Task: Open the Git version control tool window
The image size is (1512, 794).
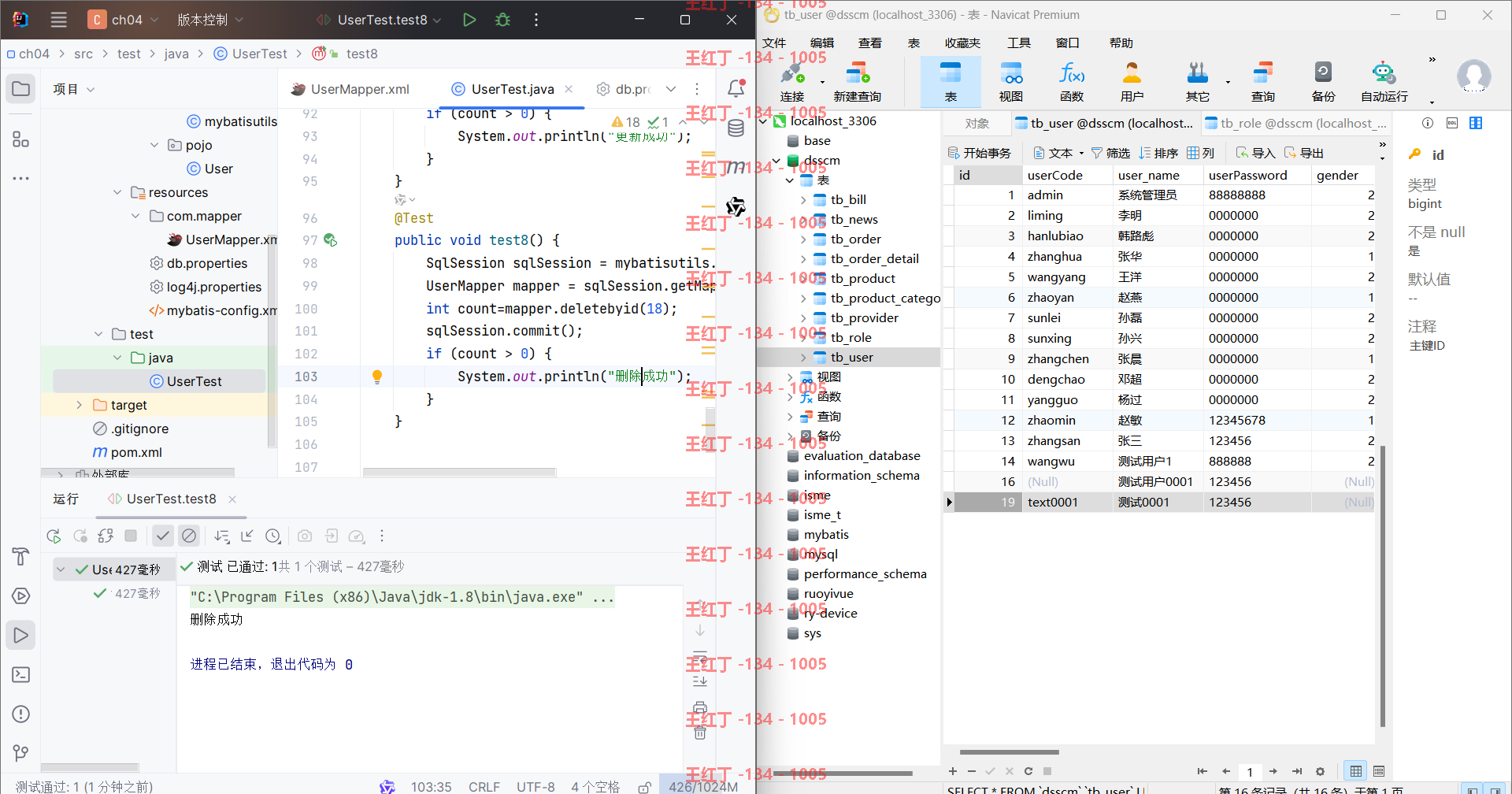Action: [21, 753]
